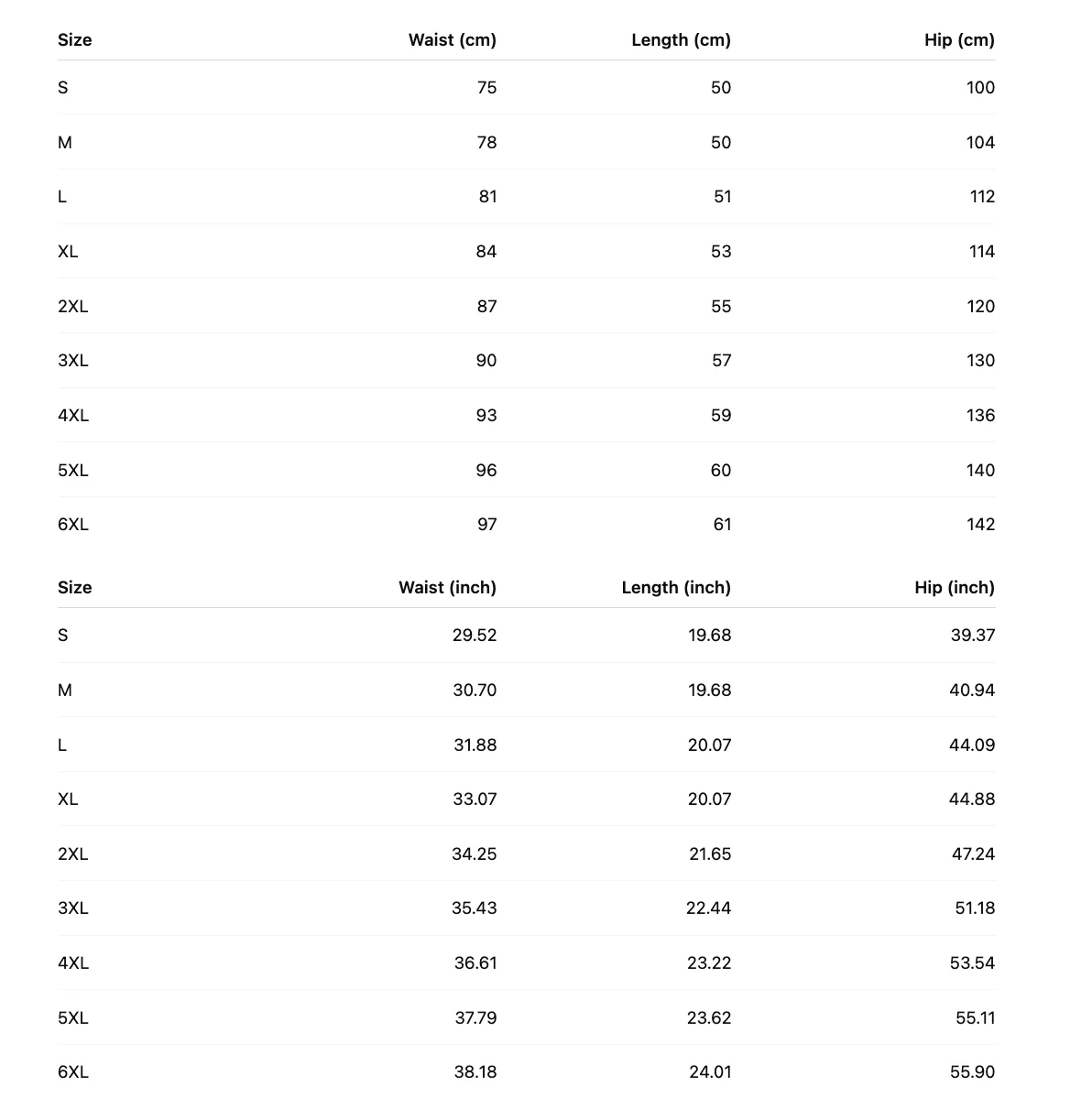Image resolution: width=1092 pixels, height=1119 pixels.
Task: Click waist value 36.61 for 4XL
Action: tap(475, 963)
